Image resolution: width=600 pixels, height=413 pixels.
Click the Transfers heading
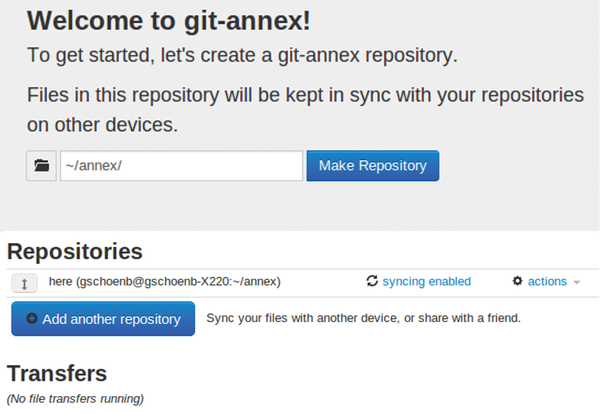[57, 373]
